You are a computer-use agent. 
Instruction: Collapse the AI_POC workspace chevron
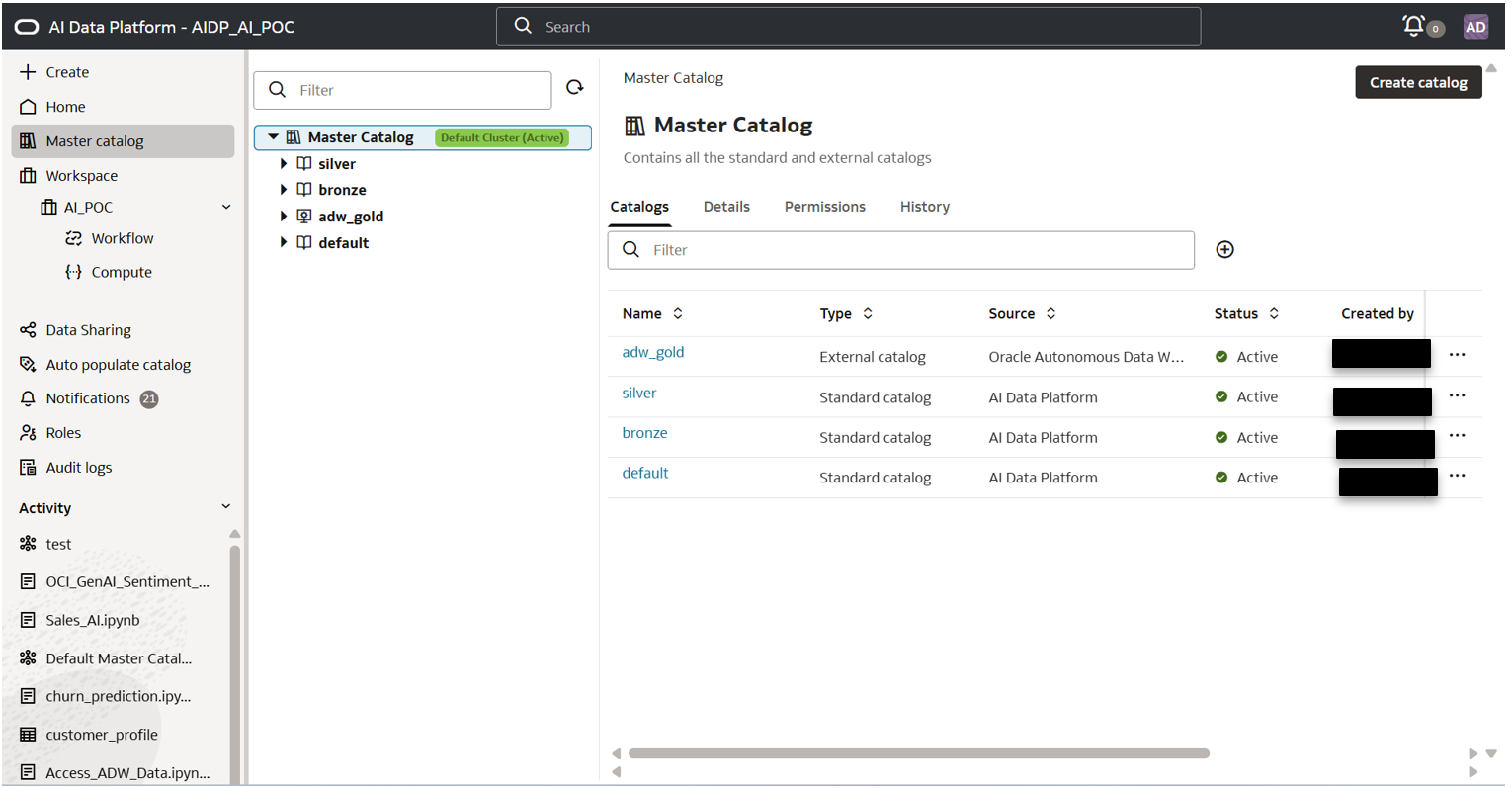pyautogui.click(x=226, y=207)
